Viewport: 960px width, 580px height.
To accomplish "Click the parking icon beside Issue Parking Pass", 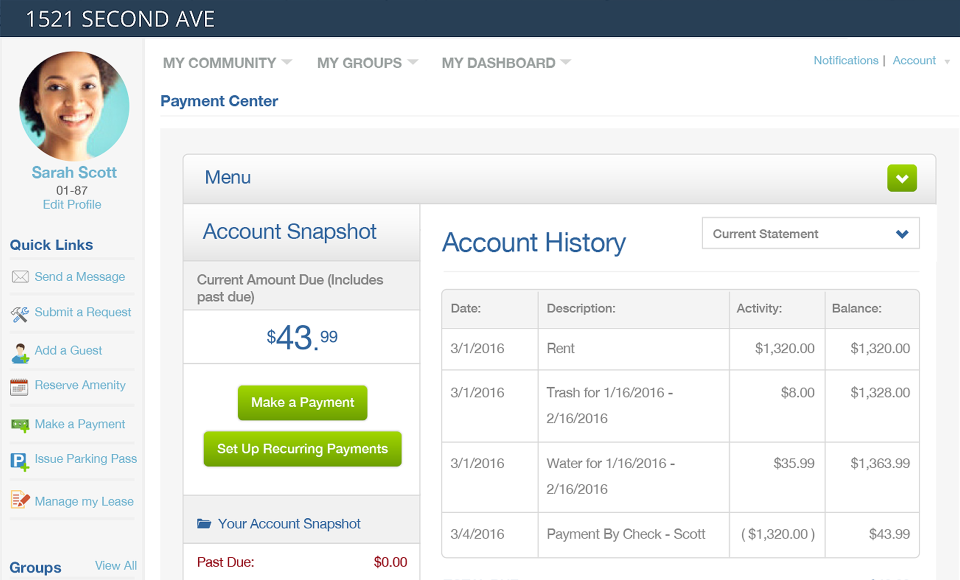I will coord(20,461).
